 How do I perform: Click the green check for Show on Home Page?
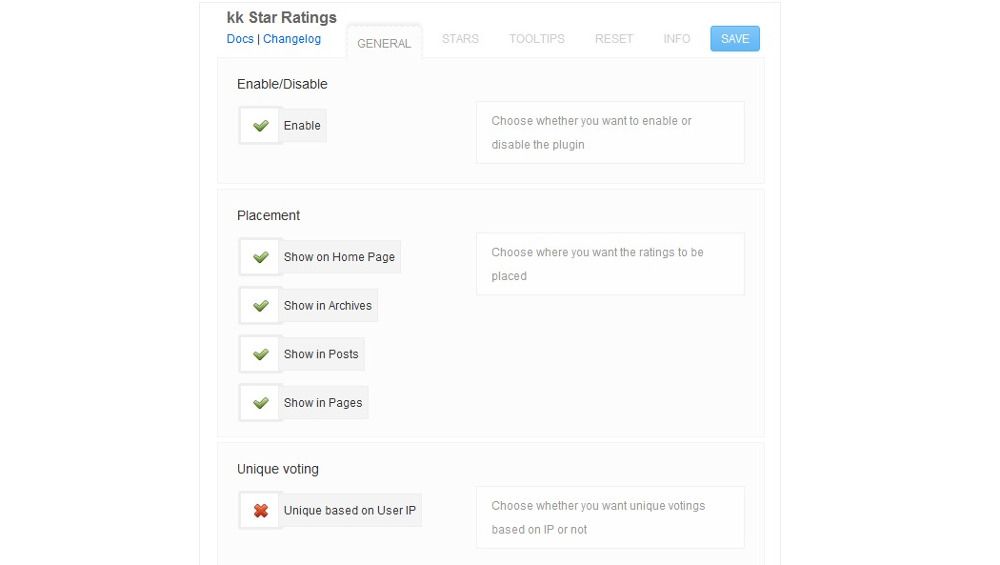click(x=260, y=257)
